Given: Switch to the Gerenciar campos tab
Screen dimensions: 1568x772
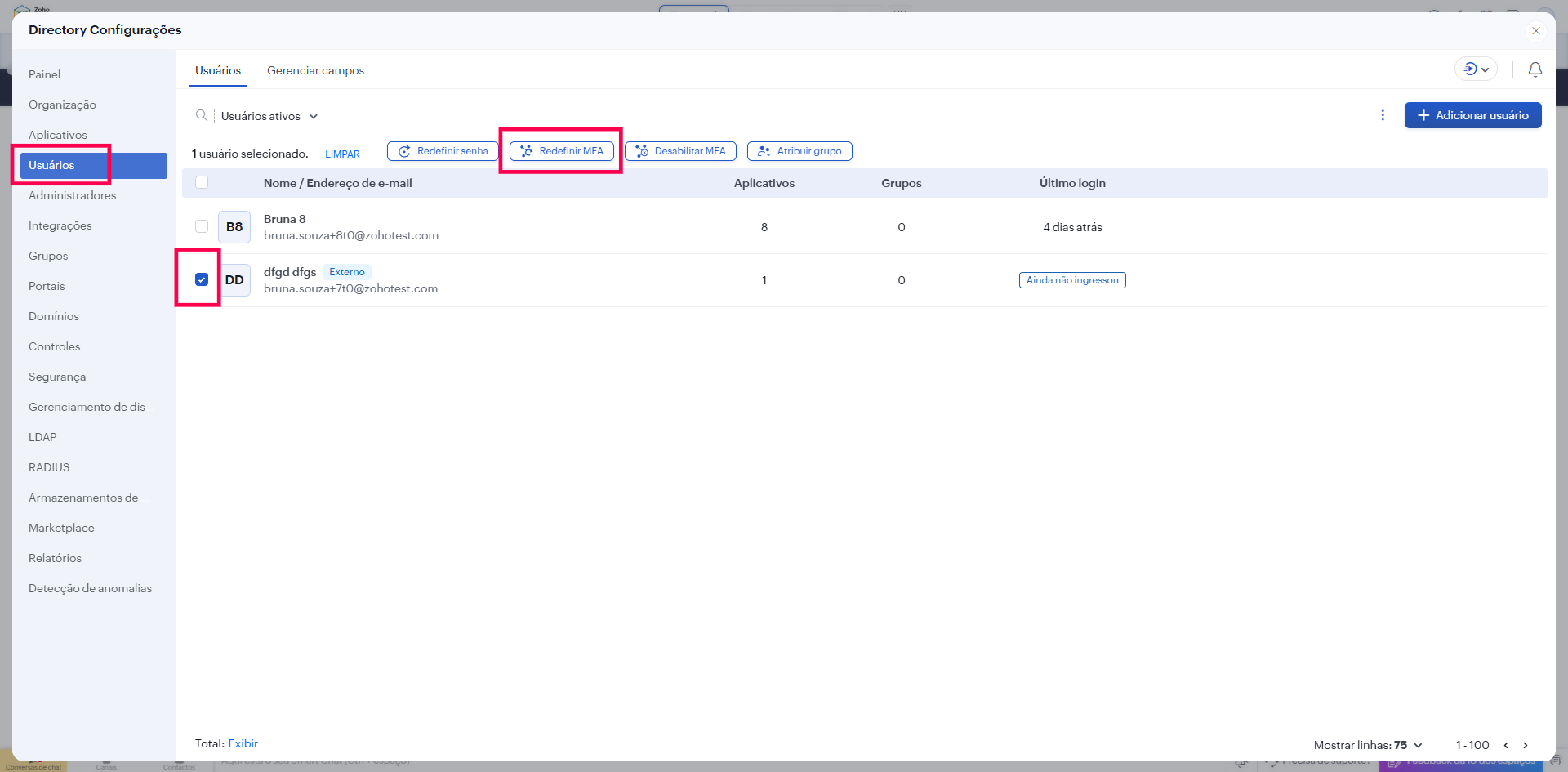Looking at the screenshot, I should click(x=315, y=70).
